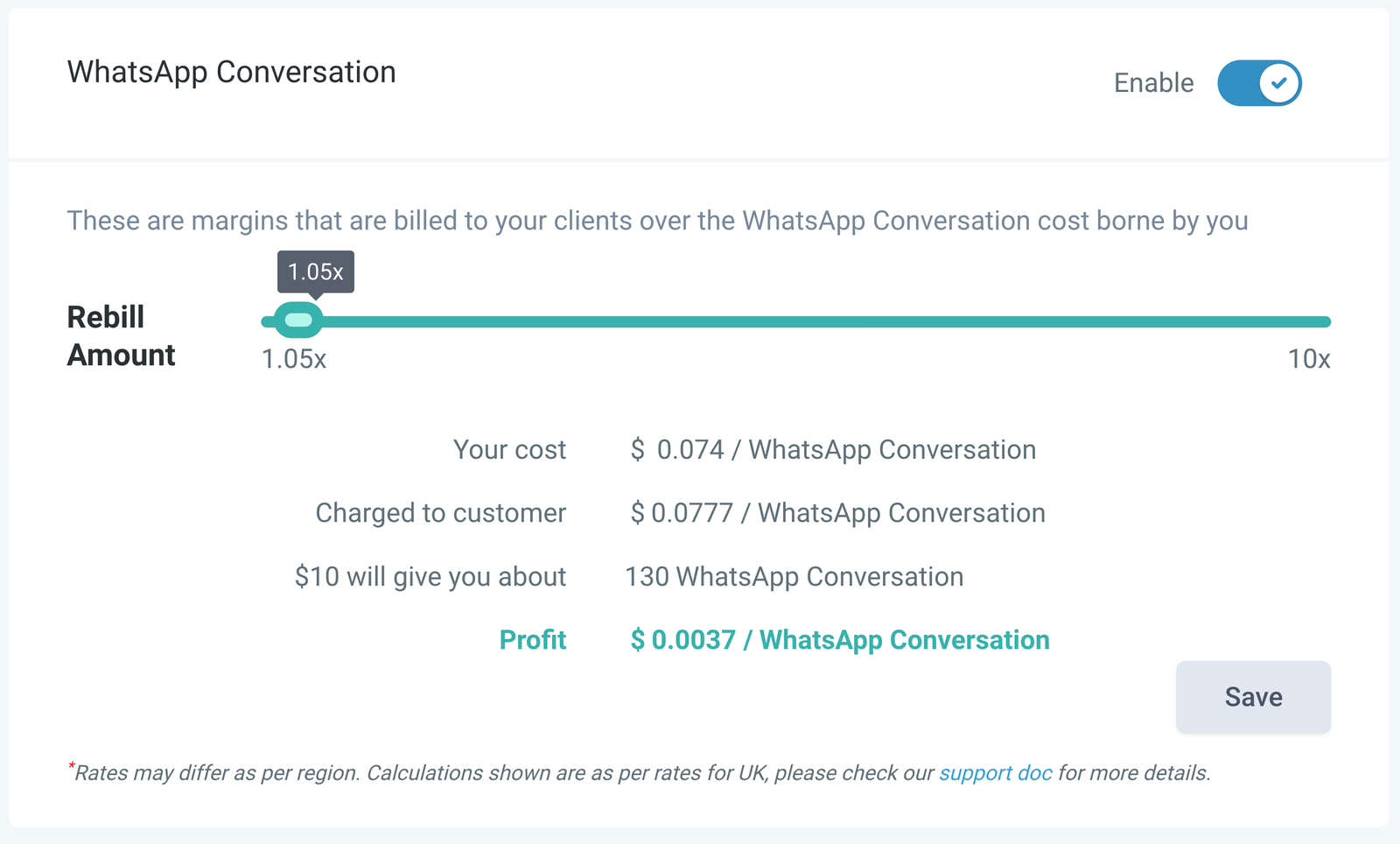Click the red asterisk before the rates note
Image resolution: width=1400 pixels, height=844 pixels.
pyautogui.click(x=71, y=767)
